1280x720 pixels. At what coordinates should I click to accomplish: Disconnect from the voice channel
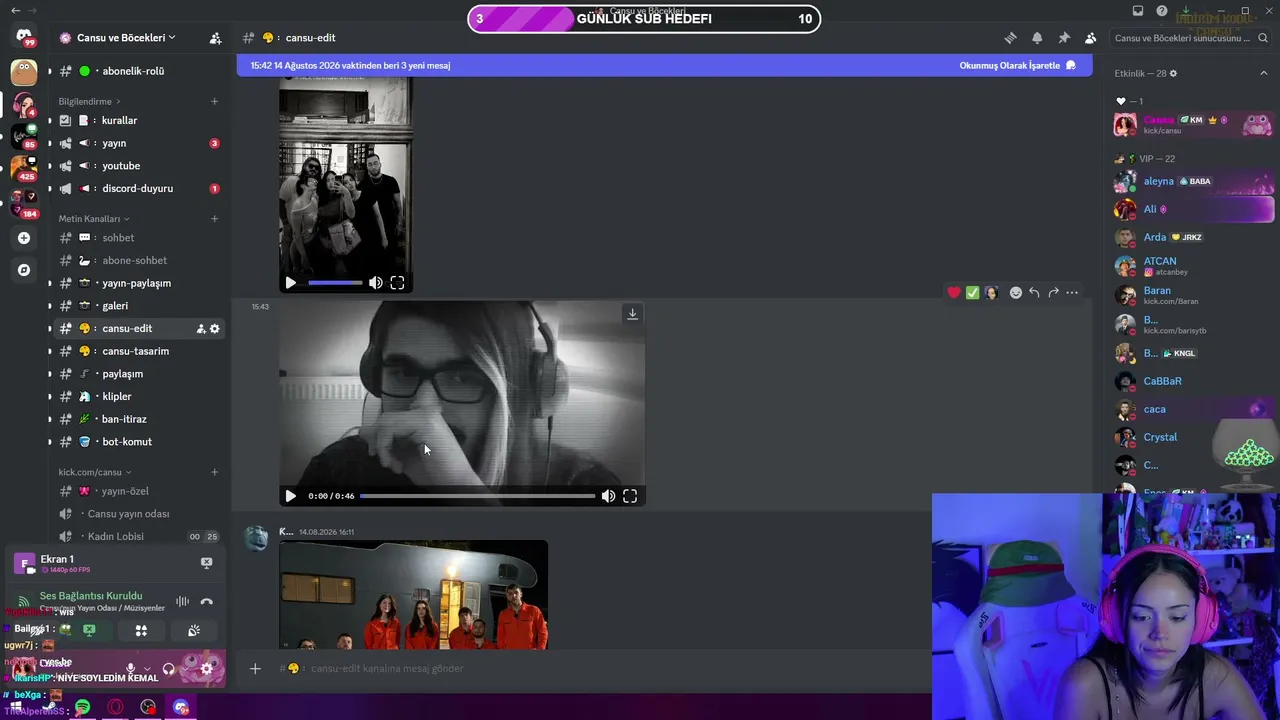pyautogui.click(x=207, y=602)
